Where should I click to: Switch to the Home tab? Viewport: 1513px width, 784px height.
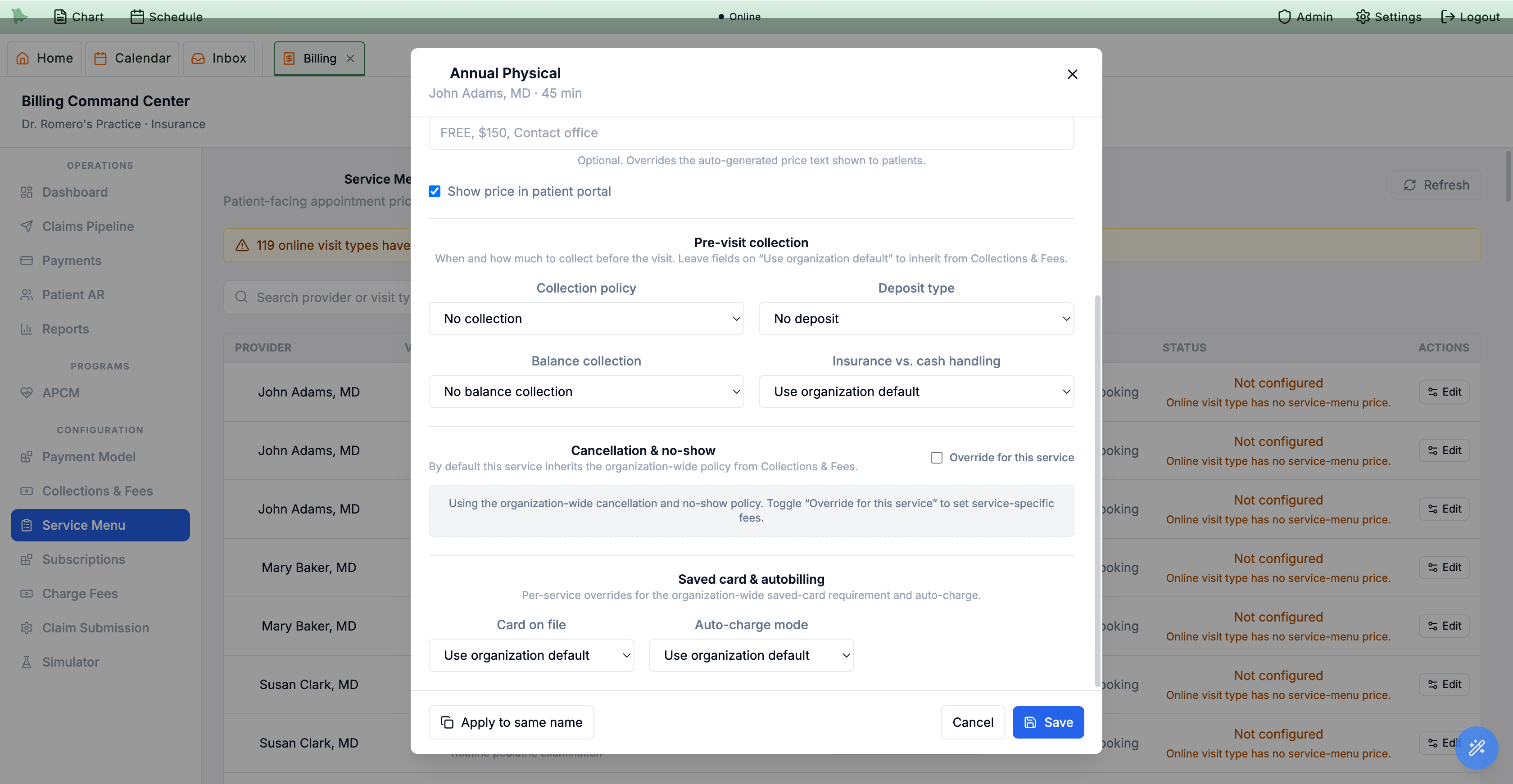[45, 58]
